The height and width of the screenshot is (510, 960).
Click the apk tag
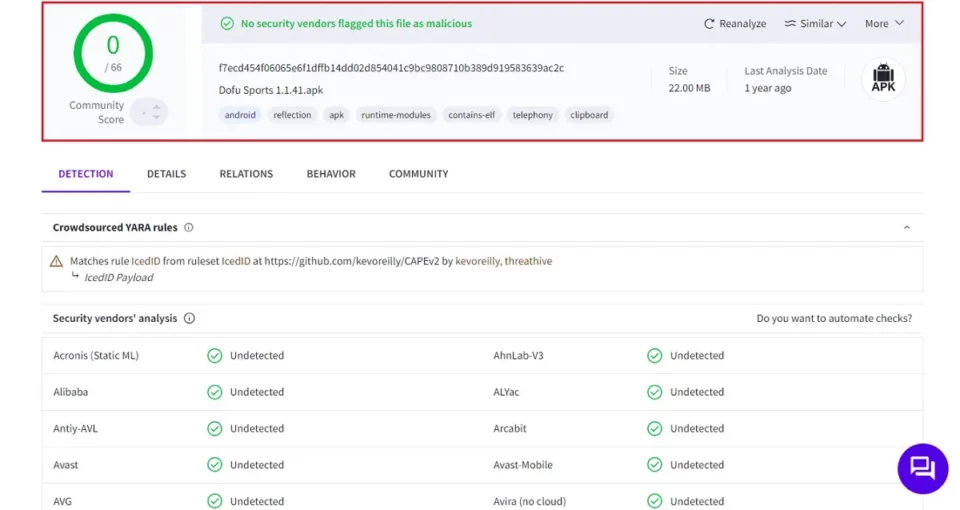336,115
